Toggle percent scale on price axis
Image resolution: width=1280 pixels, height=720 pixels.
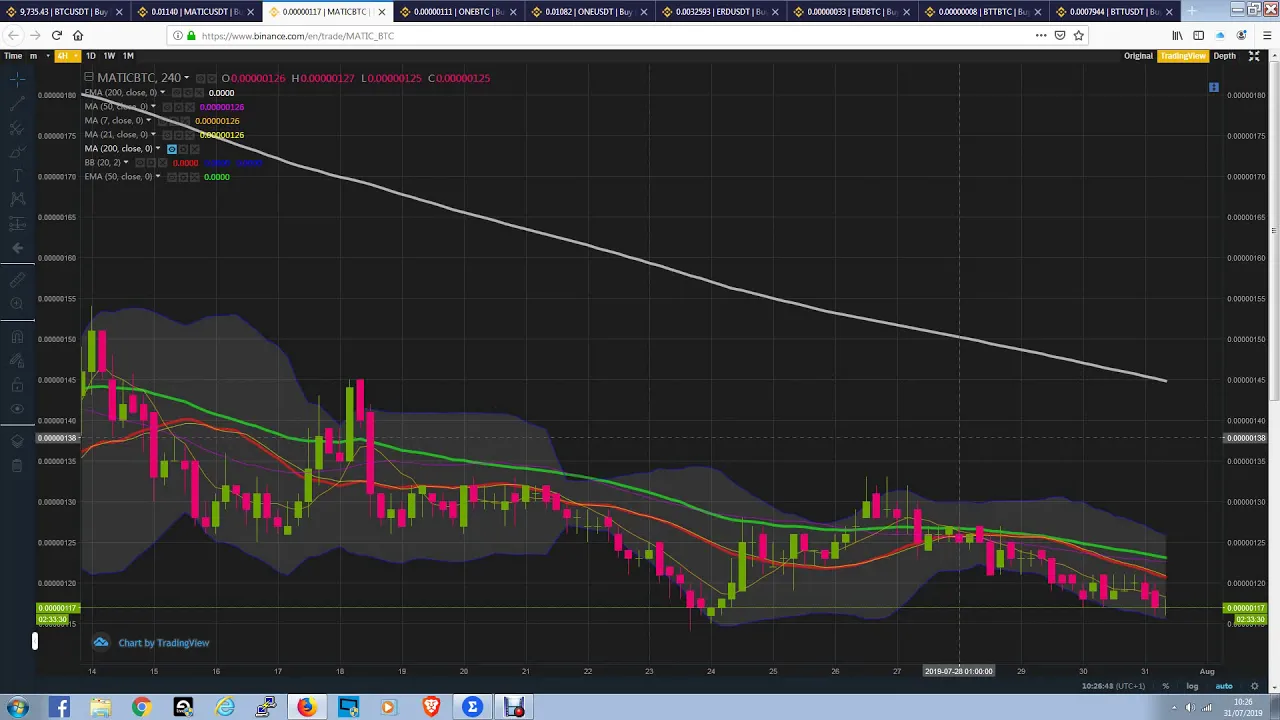click(1165, 686)
